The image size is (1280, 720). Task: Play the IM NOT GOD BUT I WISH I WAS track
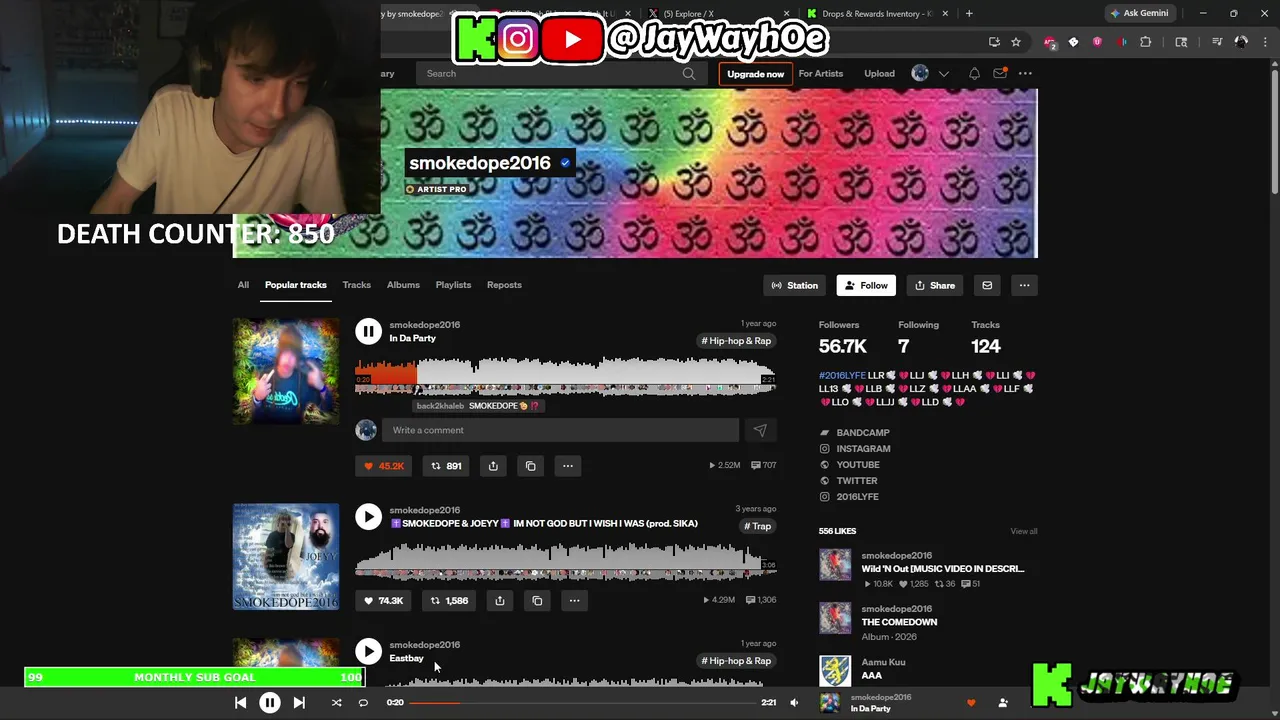[368, 516]
